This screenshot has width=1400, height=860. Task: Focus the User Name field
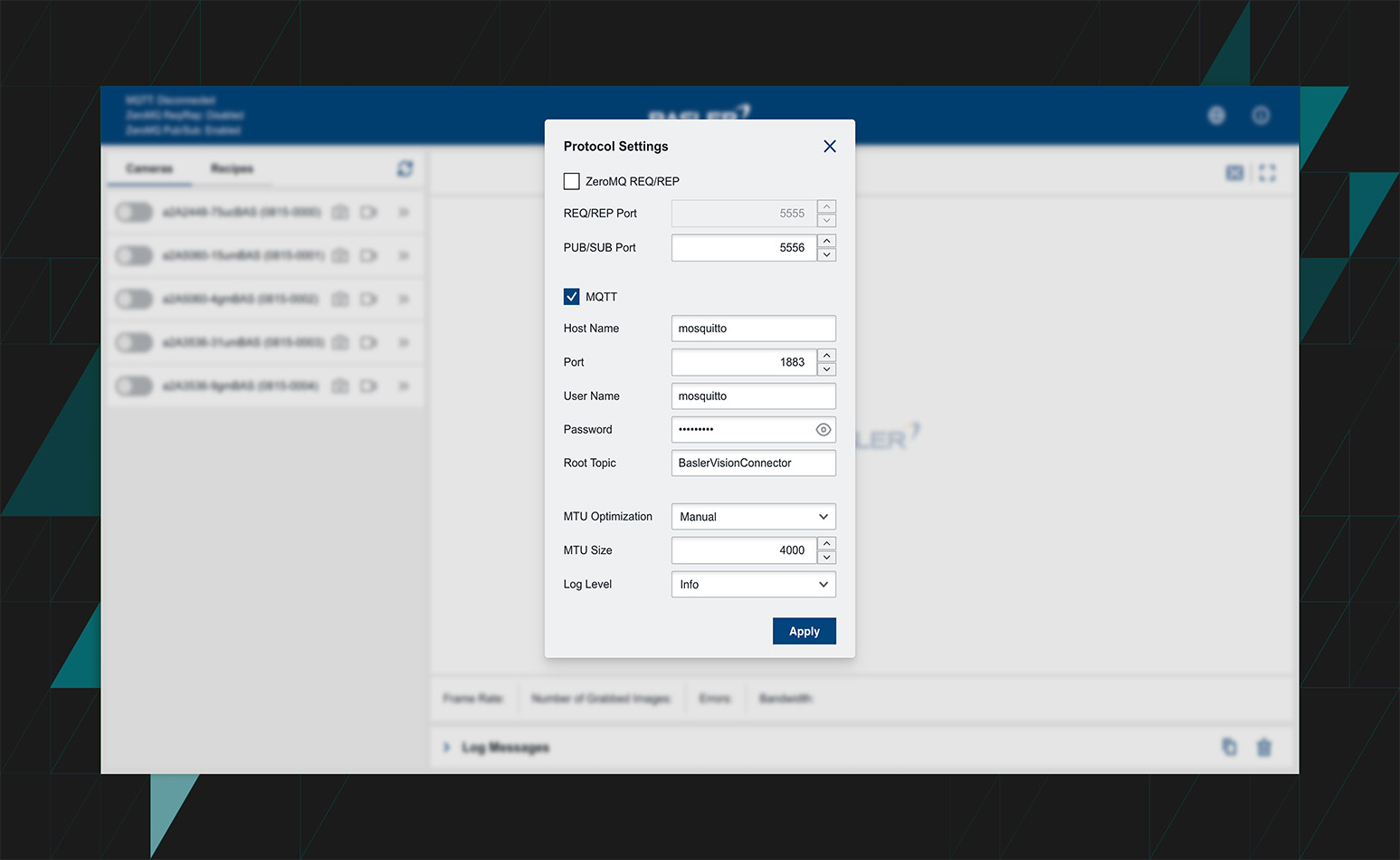(754, 397)
